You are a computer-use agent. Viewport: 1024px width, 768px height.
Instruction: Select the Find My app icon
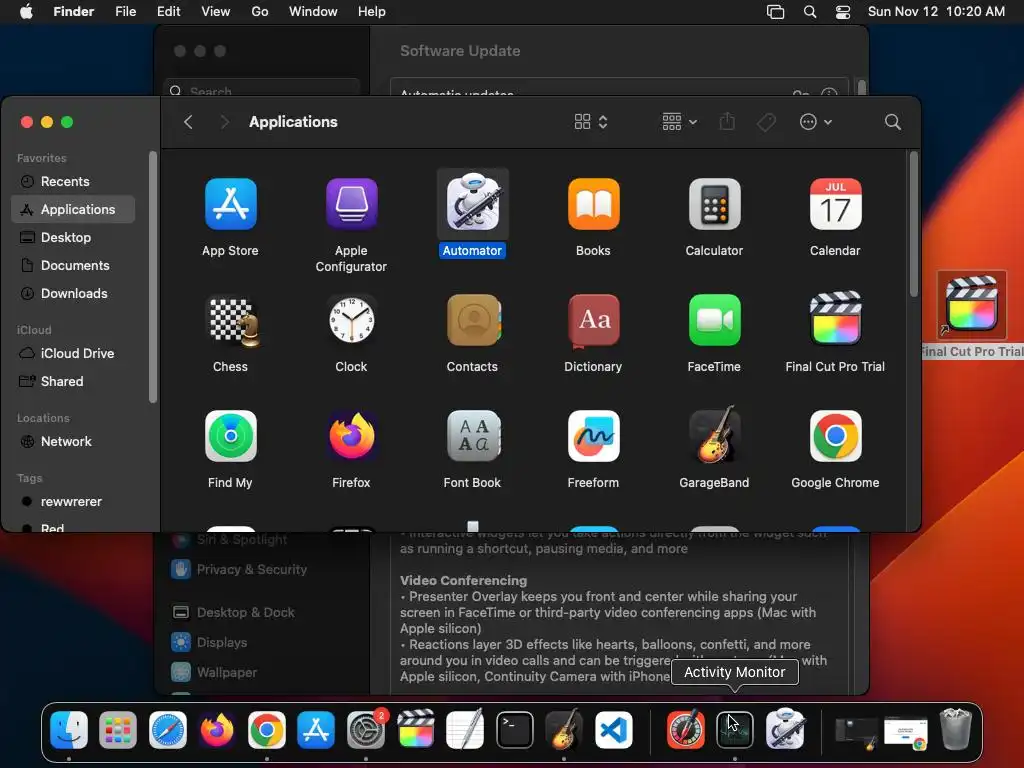coord(231,436)
